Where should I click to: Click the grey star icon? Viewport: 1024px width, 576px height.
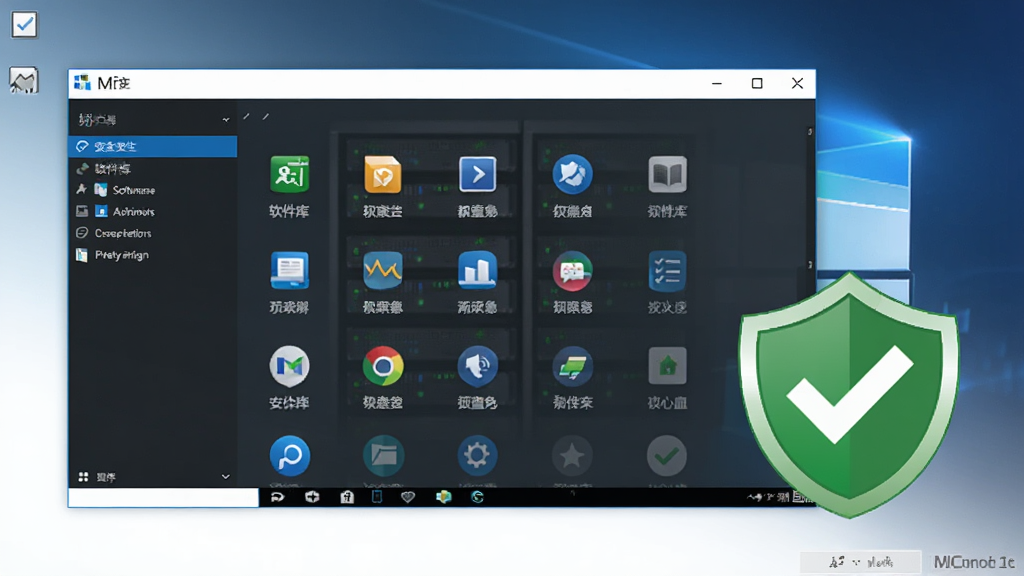pos(573,456)
